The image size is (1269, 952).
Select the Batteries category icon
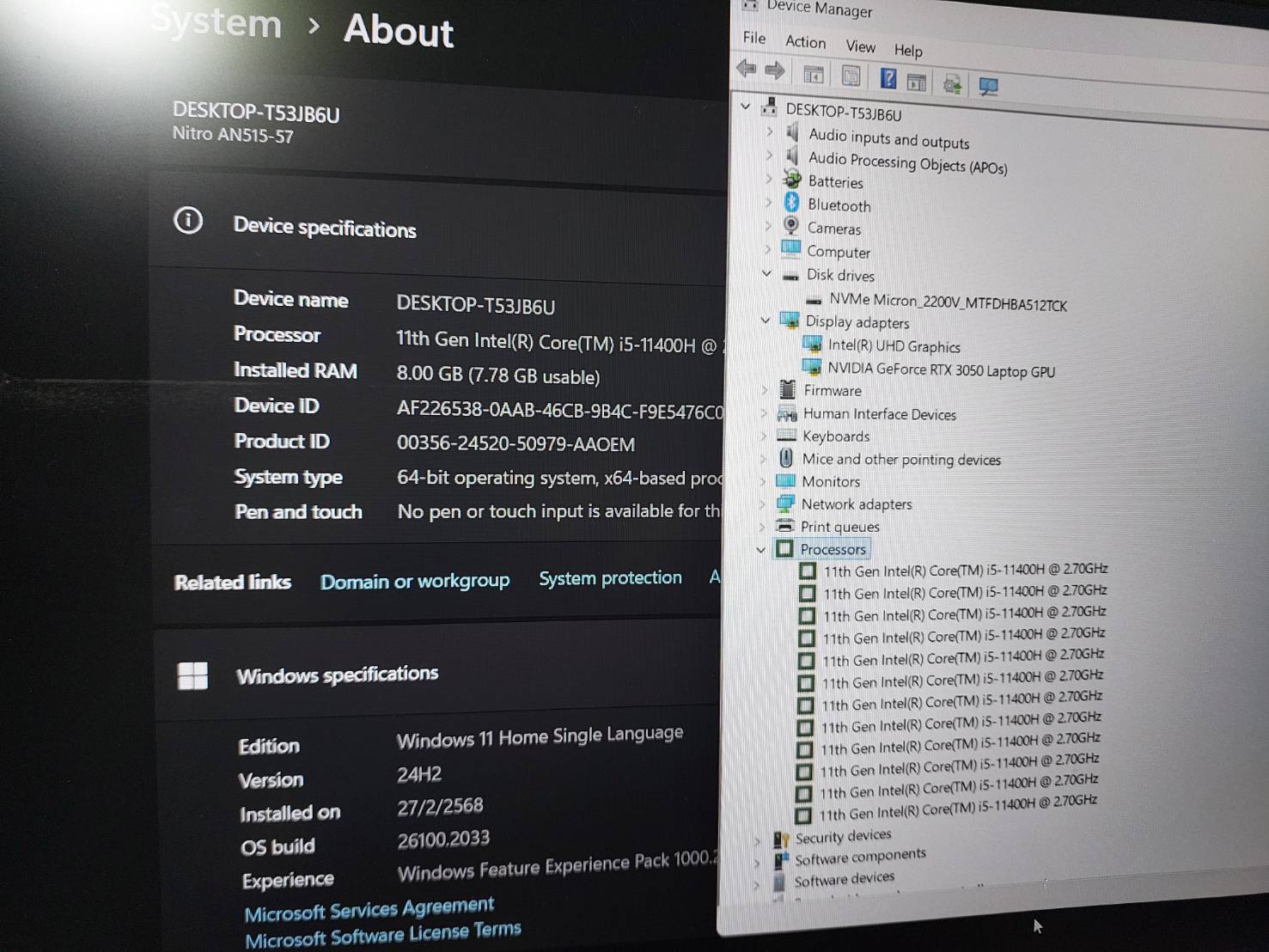click(792, 179)
